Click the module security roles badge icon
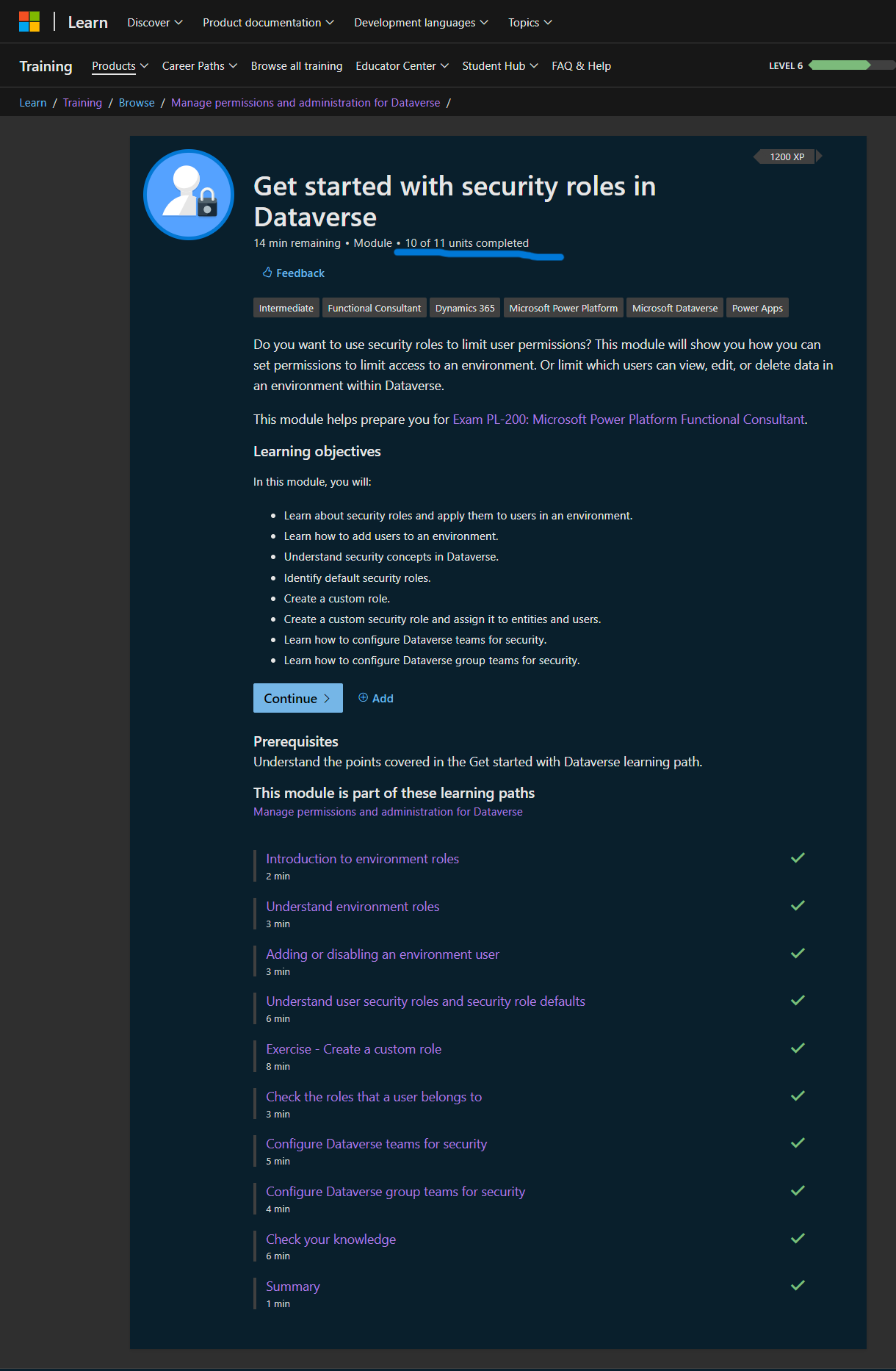The width and height of the screenshot is (896, 1371). click(189, 195)
